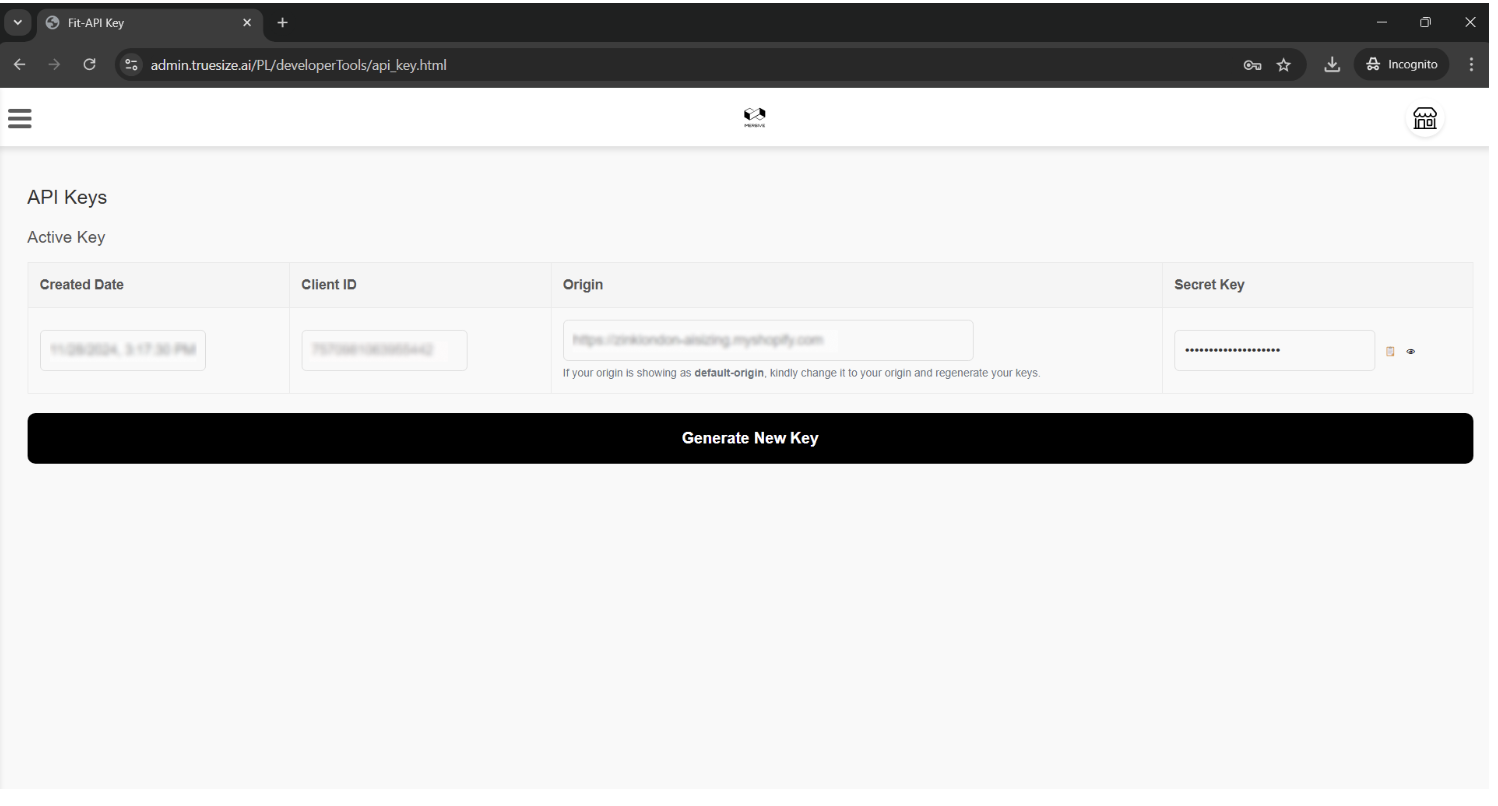Close the Fit-API Key tab
Screen dimensions: 1498x806
(247, 22)
